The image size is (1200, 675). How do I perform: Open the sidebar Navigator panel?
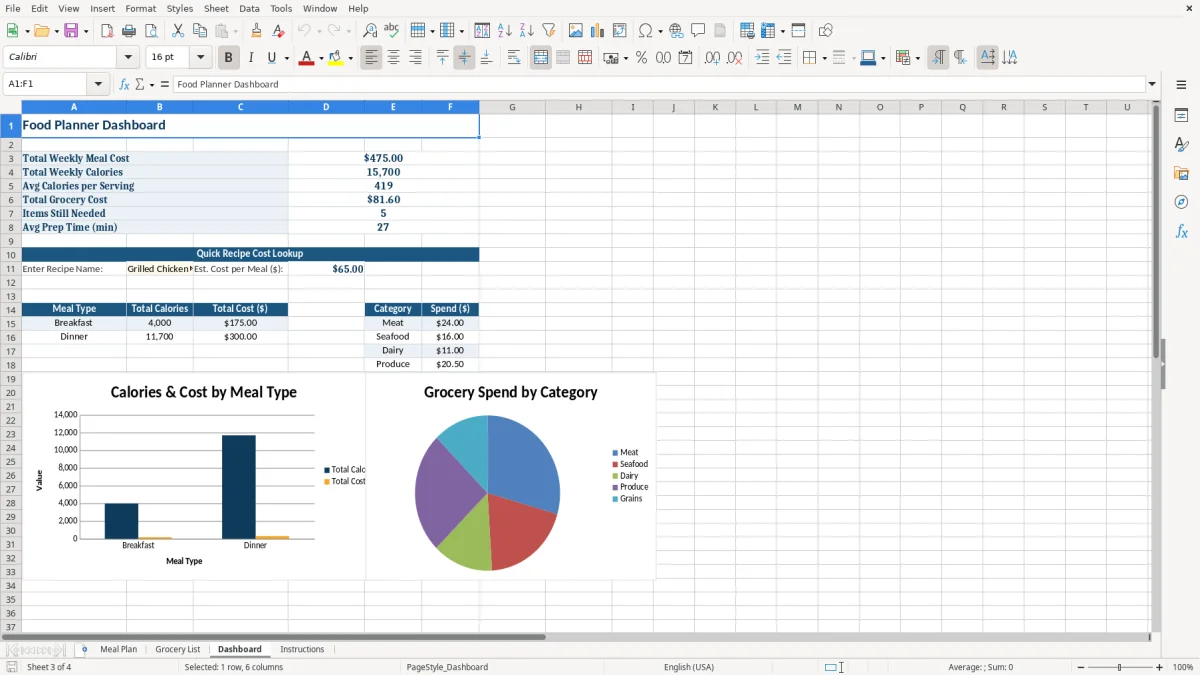(1181, 202)
